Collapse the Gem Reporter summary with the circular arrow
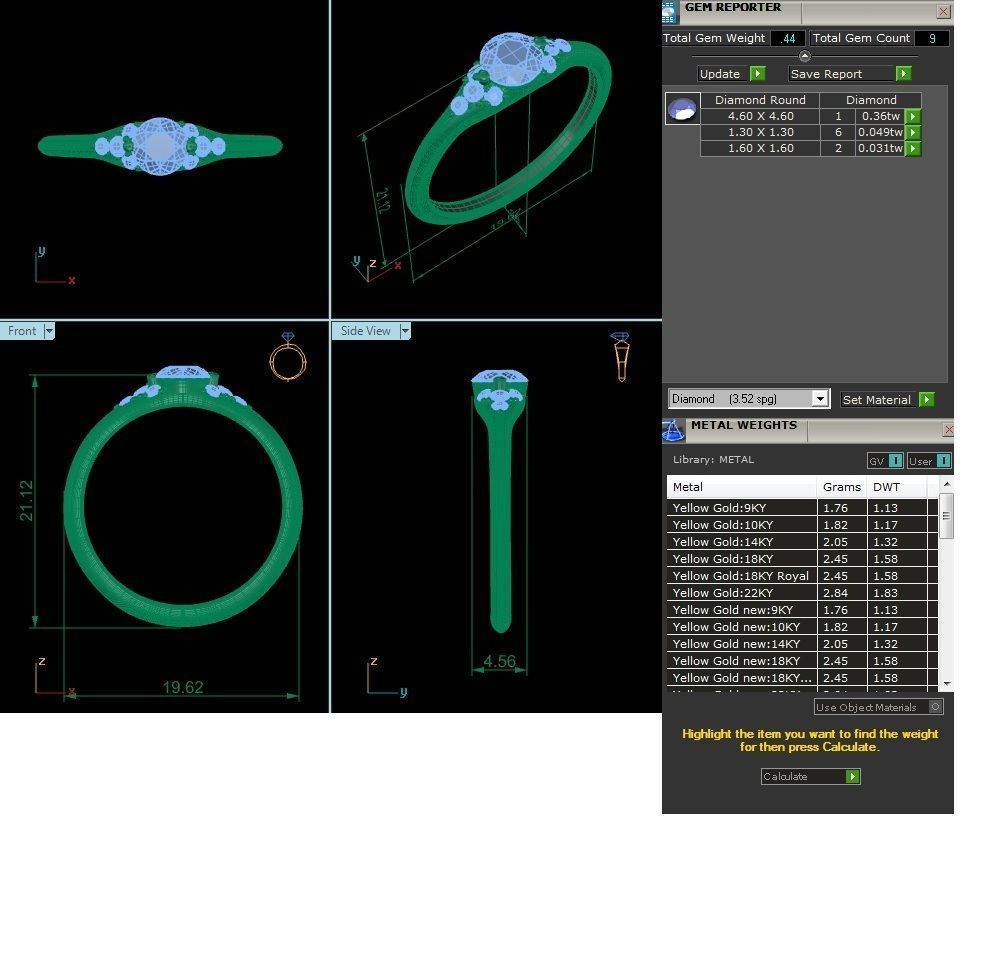Image resolution: width=984 pixels, height=964 pixels. coord(805,56)
